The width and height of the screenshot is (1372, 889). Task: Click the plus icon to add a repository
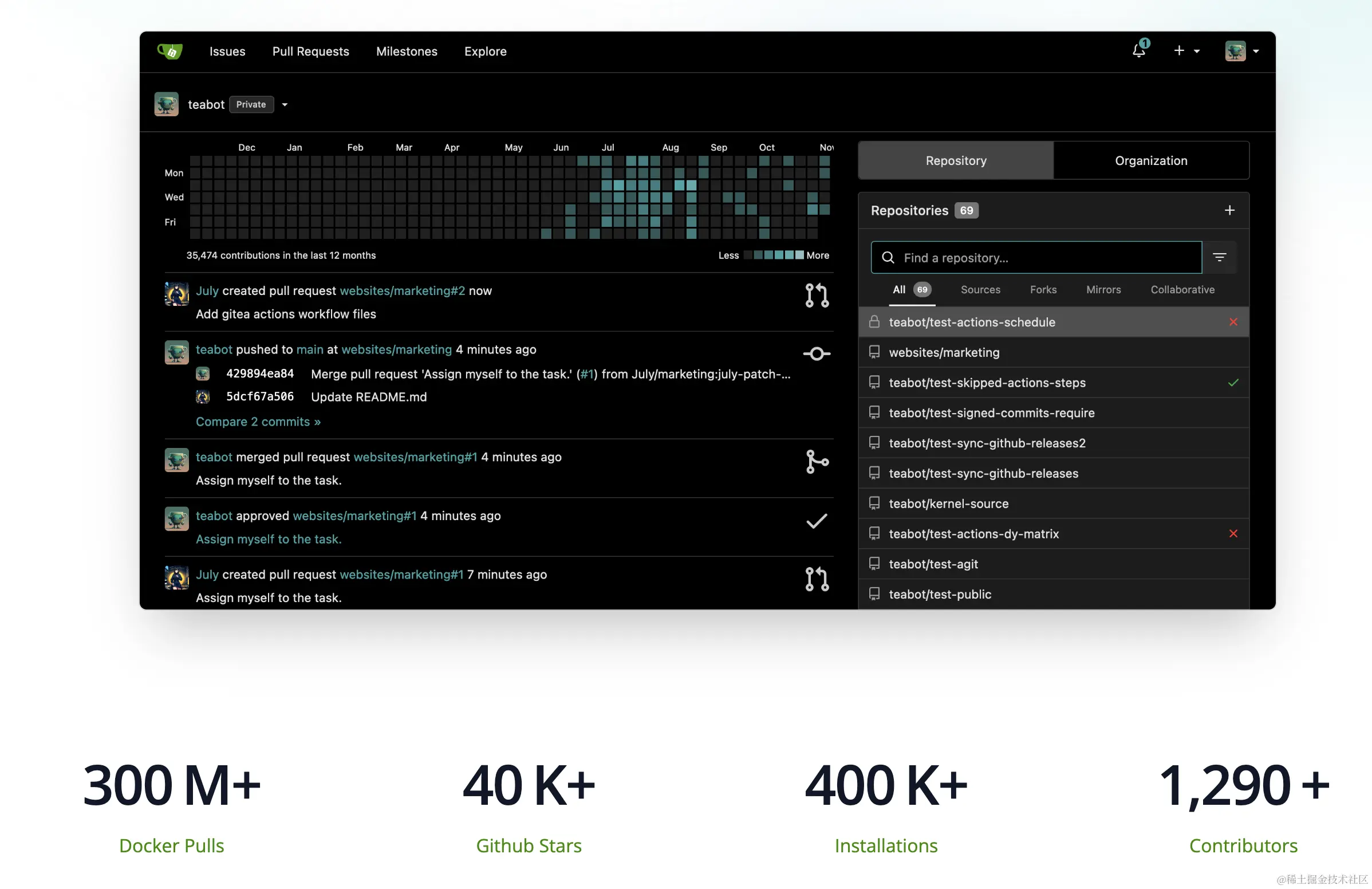1229,210
